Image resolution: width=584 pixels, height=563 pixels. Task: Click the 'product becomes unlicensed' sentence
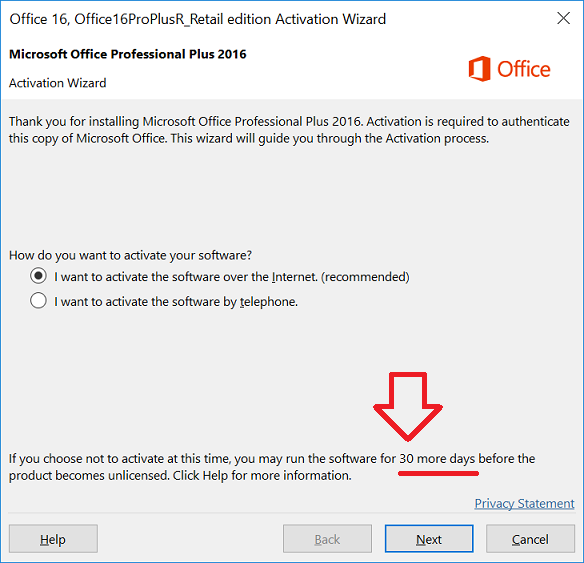(180, 476)
